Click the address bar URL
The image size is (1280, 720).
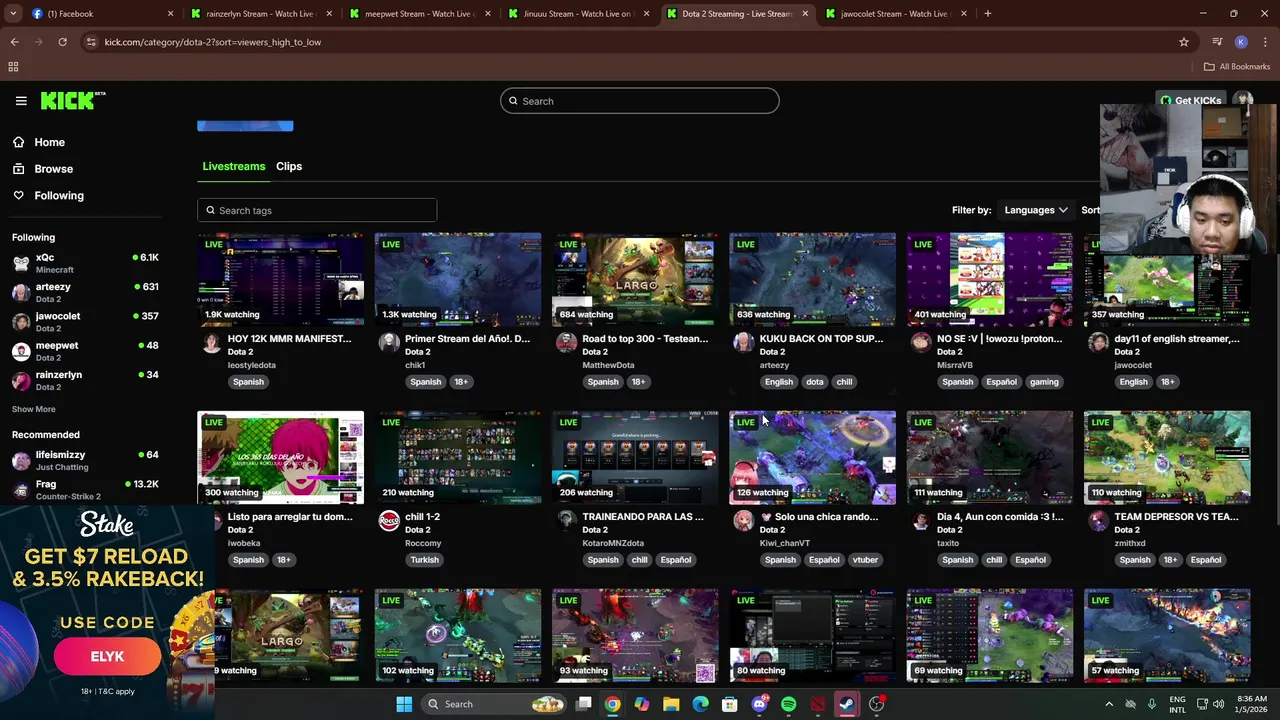pyautogui.click(x=213, y=42)
